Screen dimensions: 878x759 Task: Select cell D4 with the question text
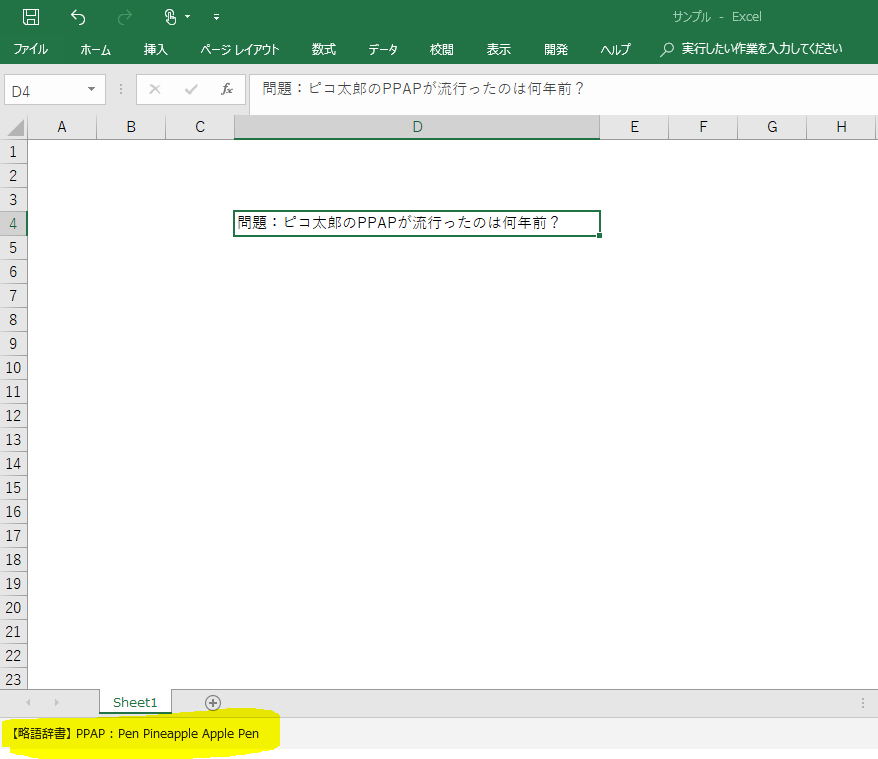pyautogui.click(x=417, y=223)
